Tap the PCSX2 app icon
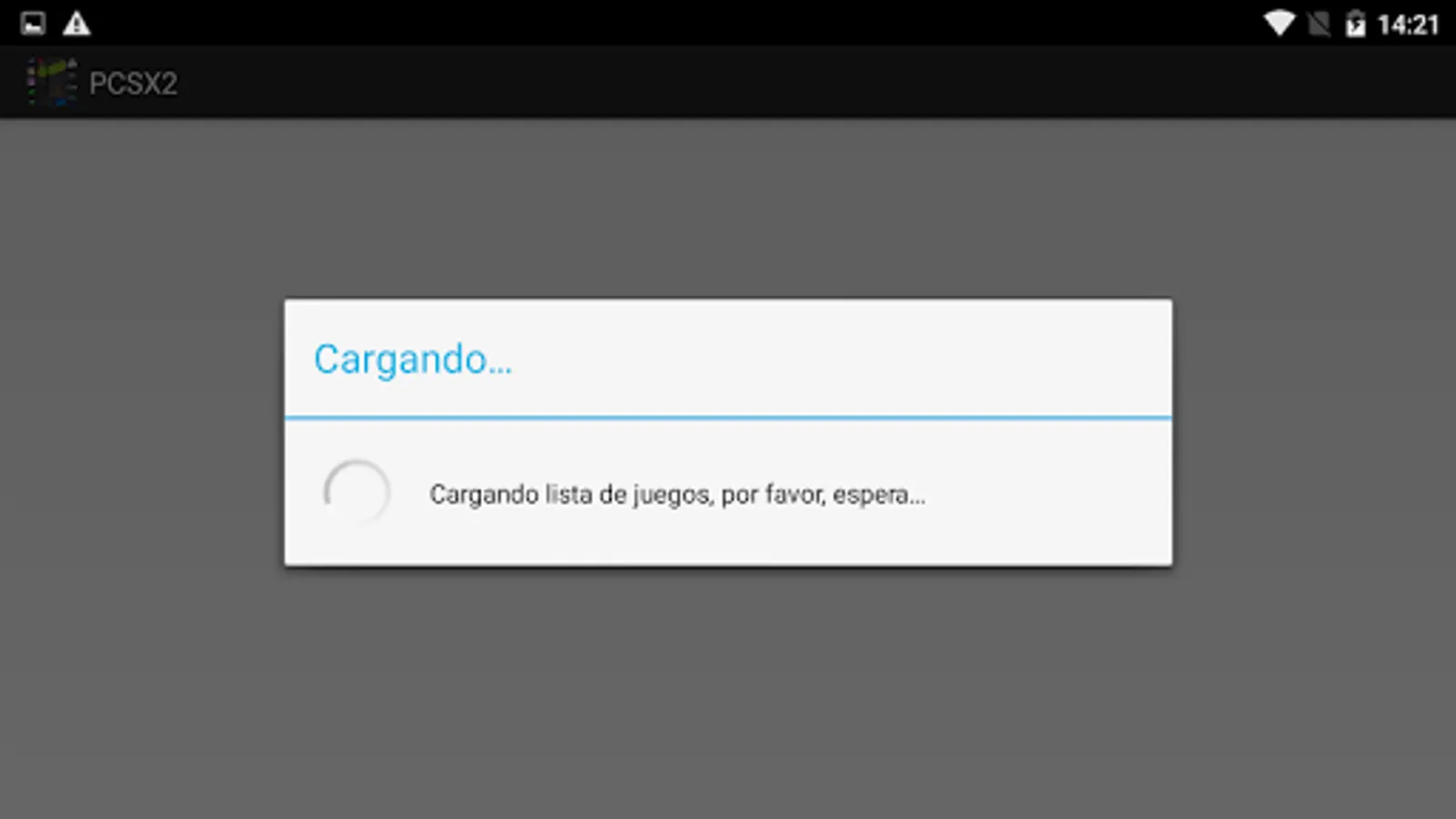 click(51, 82)
